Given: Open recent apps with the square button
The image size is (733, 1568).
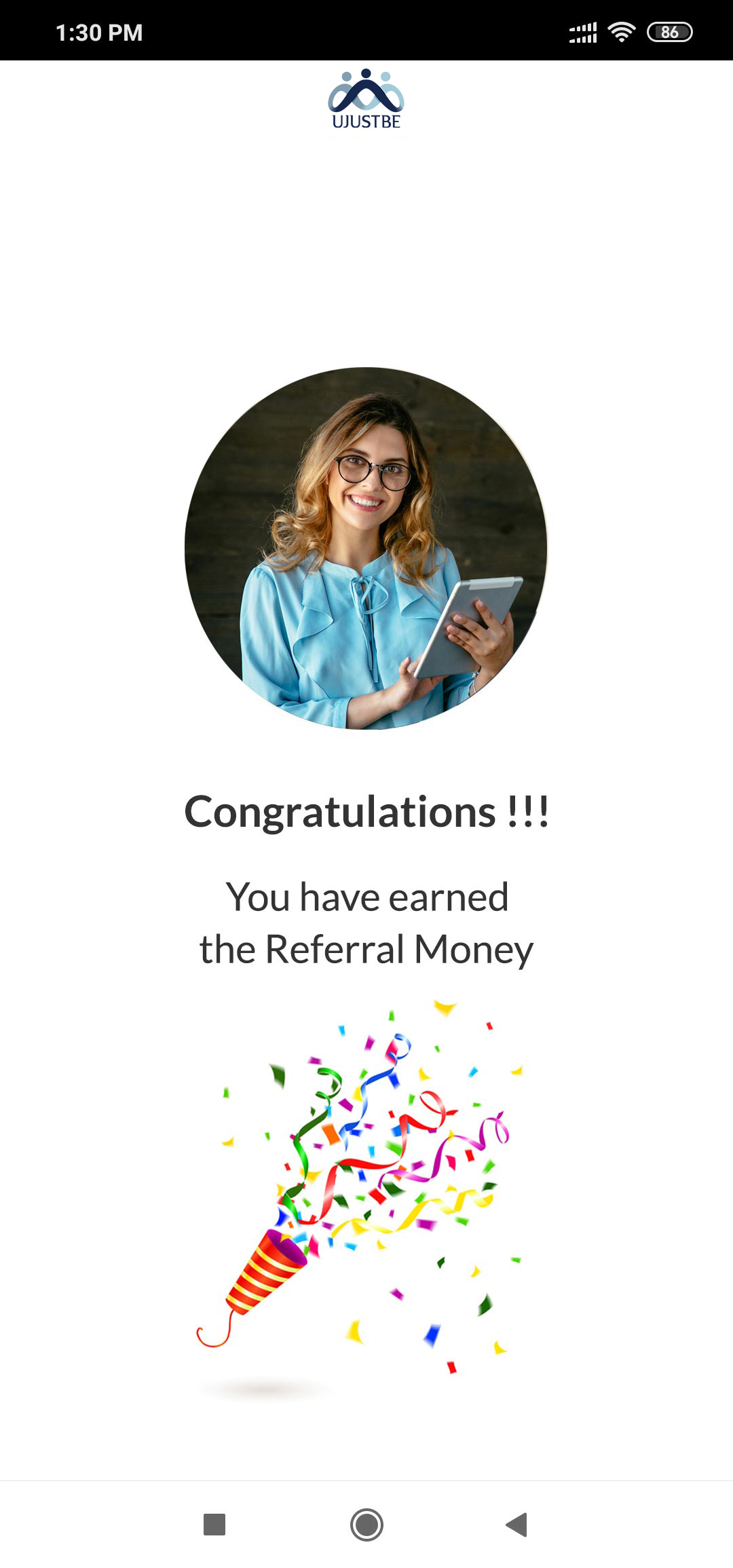Looking at the screenshot, I should coord(214,1525).
